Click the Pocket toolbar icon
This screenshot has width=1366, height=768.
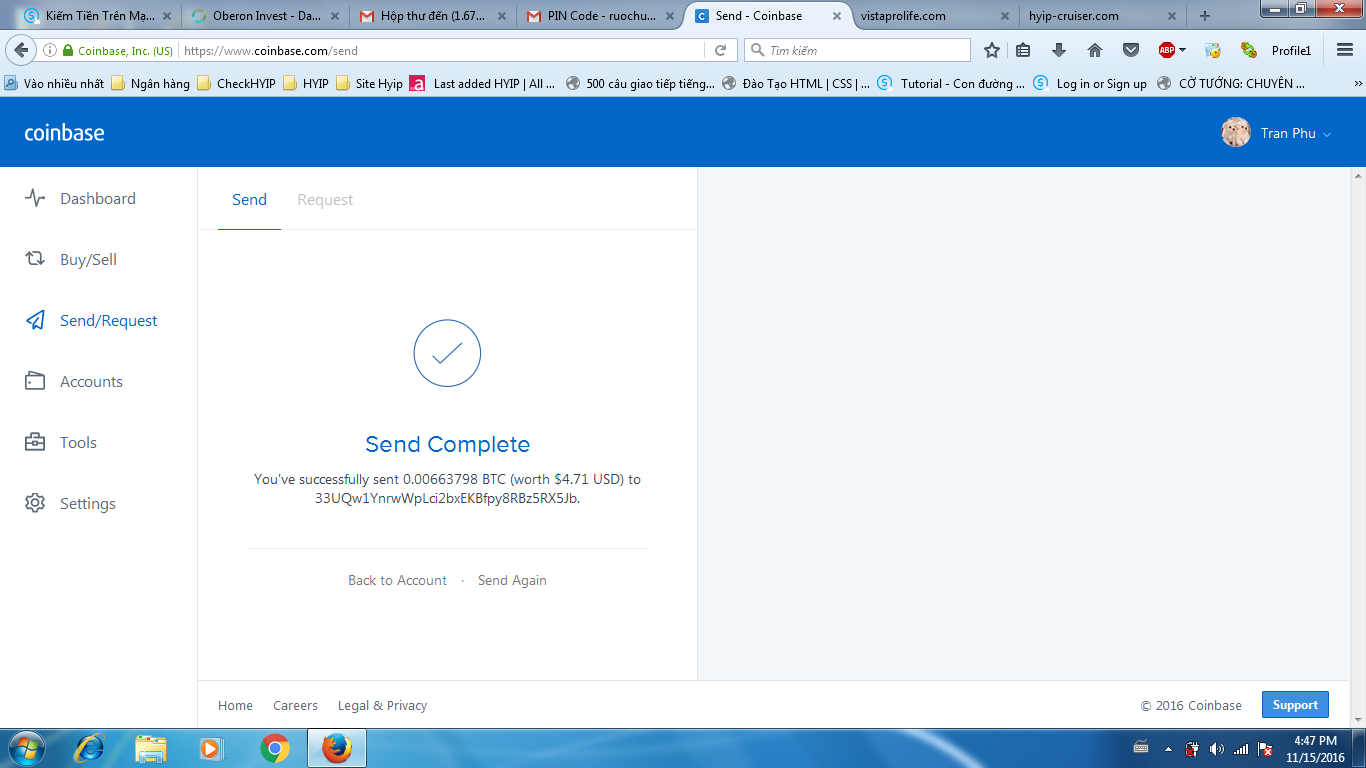[x=1131, y=50]
